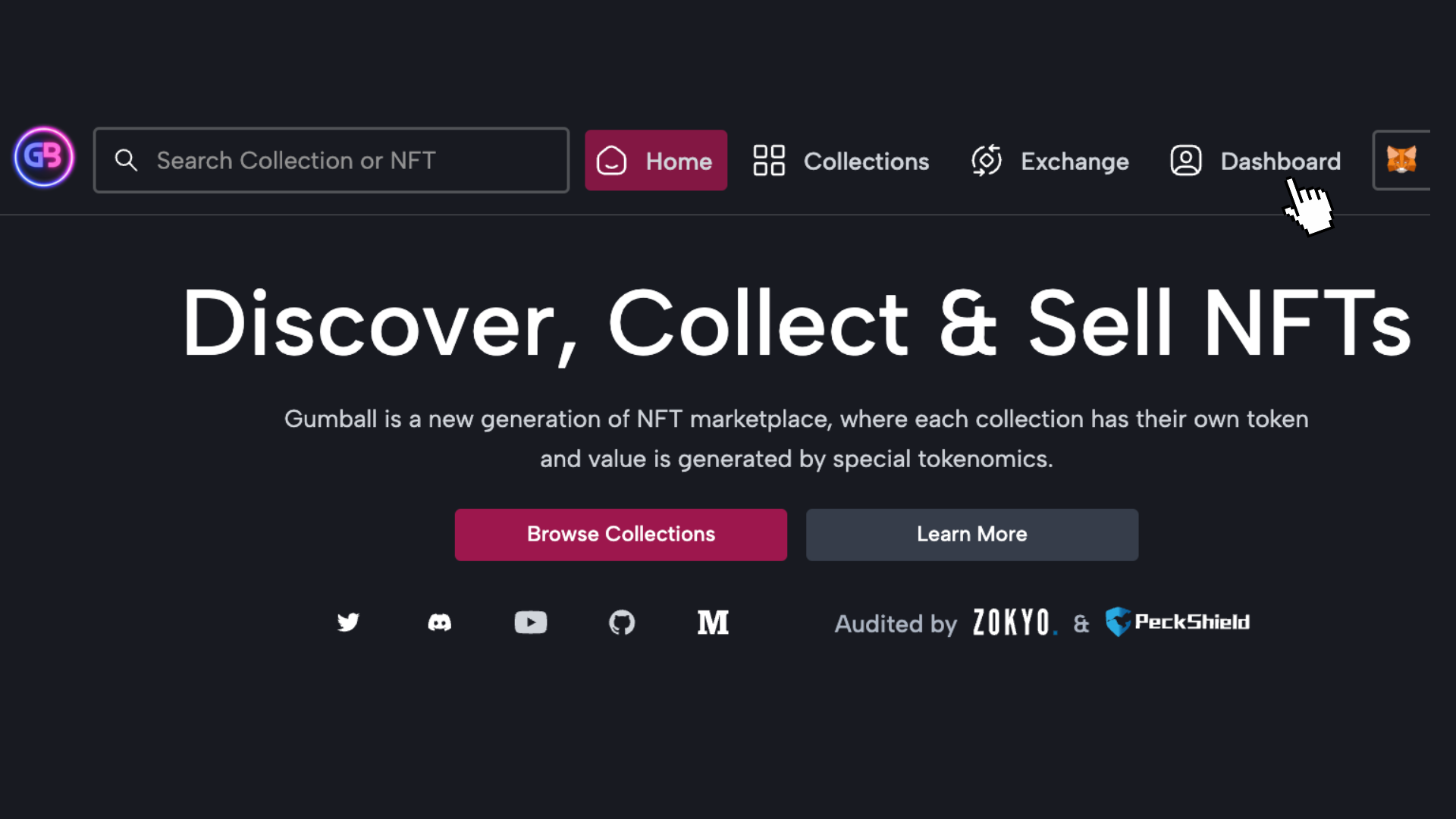Open the YouTube channel icon
The height and width of the screenshot is (819, 1456).
530,623
